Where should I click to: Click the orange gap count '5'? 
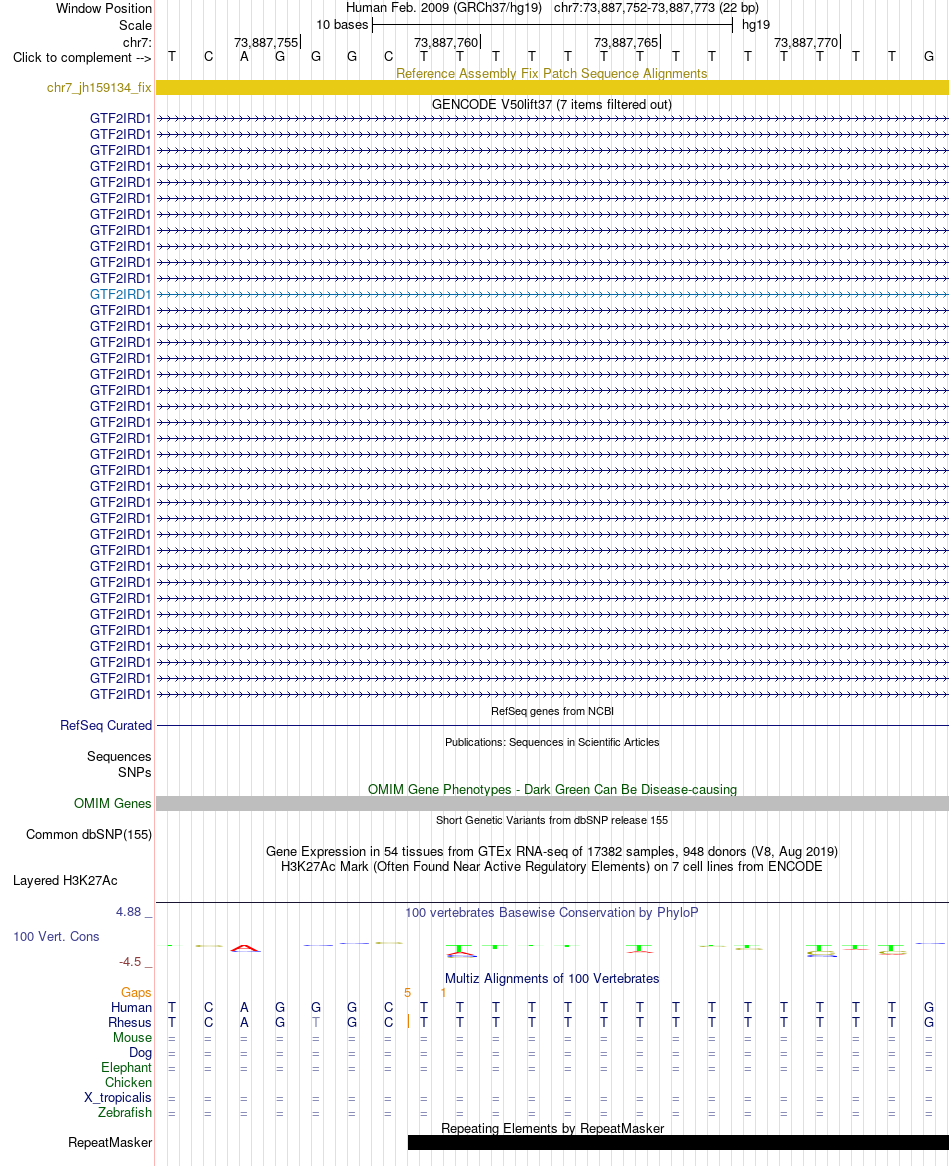point(407,993)
